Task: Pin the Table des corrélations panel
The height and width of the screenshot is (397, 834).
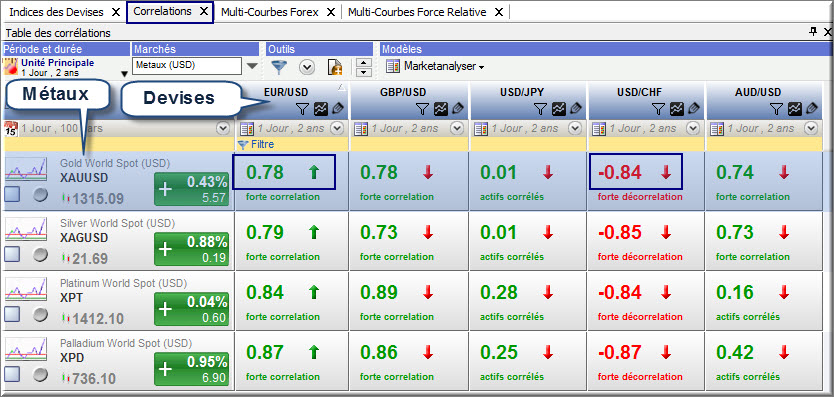Action: coord(812,32)
